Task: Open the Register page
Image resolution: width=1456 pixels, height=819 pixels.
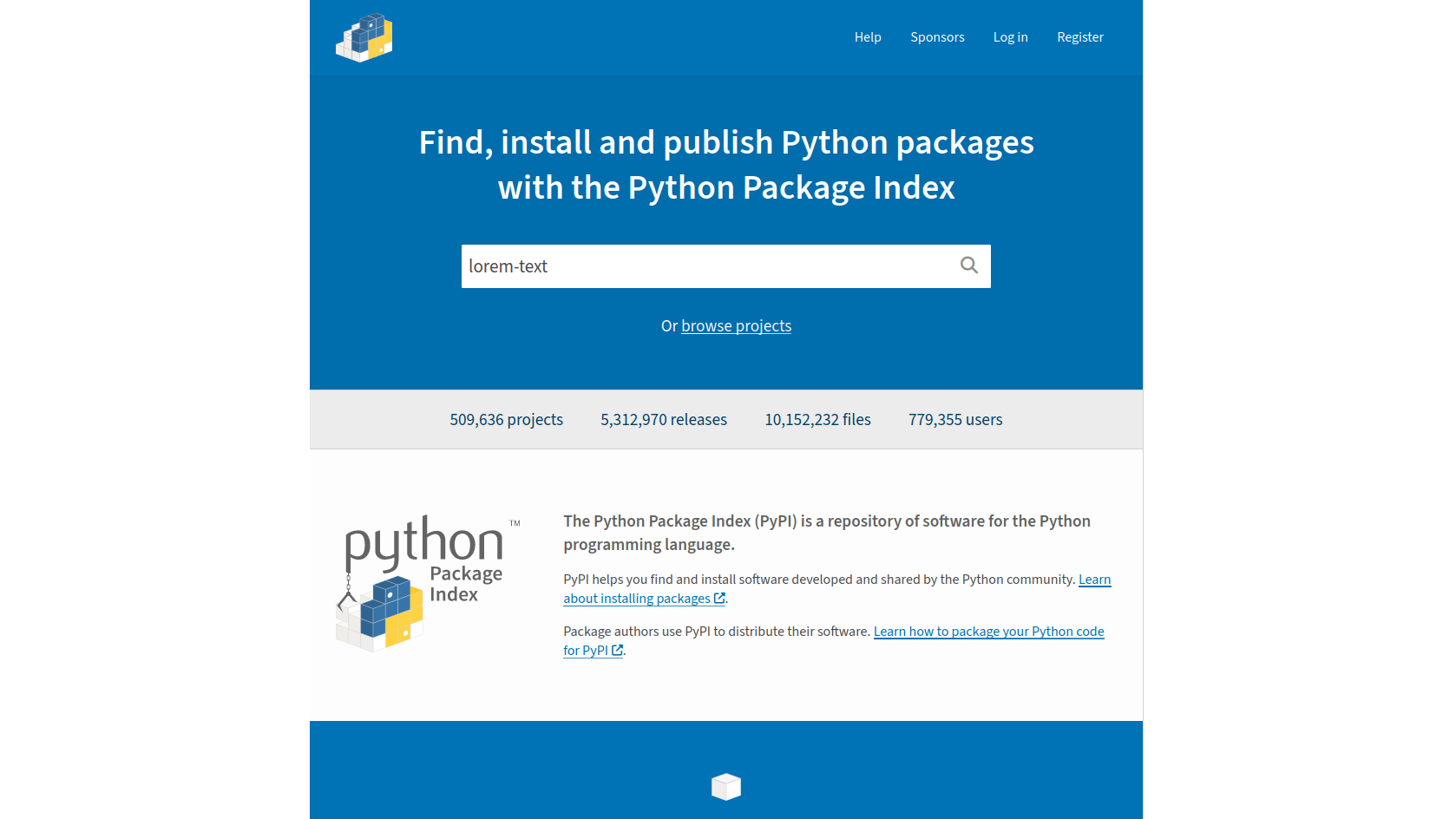Action: (1080, 37)
